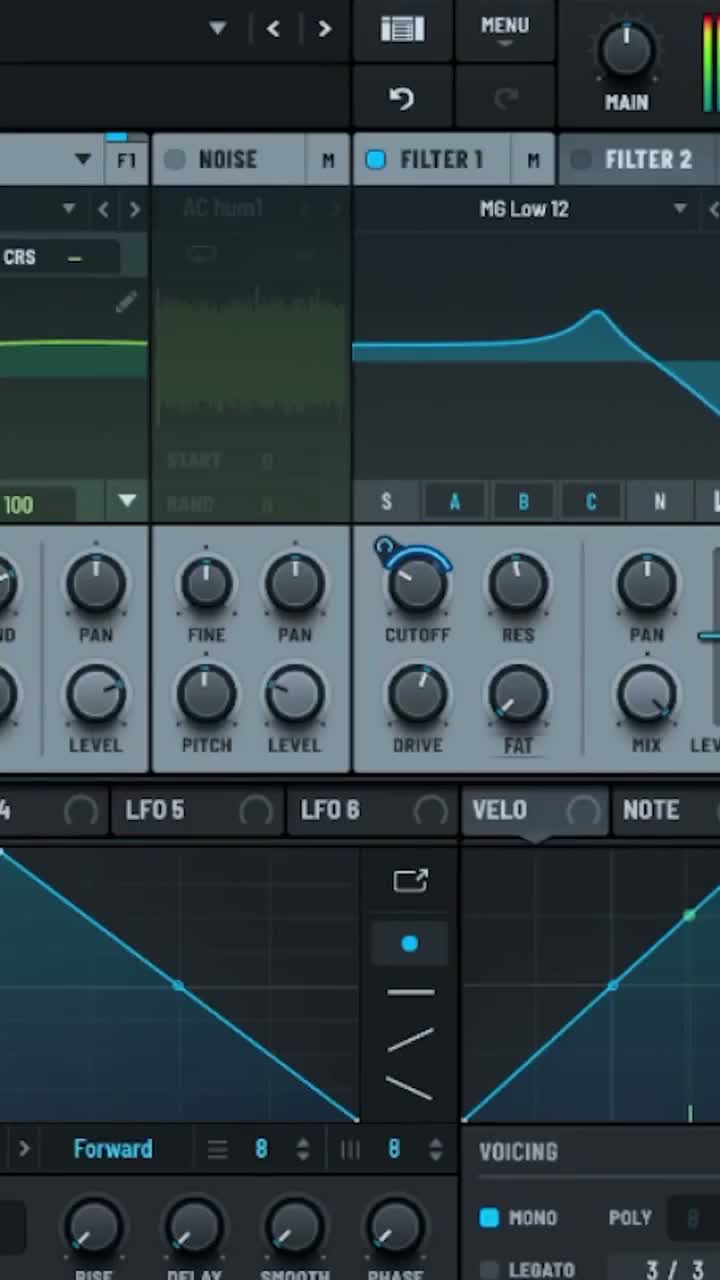Load the next preset with right arrow

click(x=324, y=29)
